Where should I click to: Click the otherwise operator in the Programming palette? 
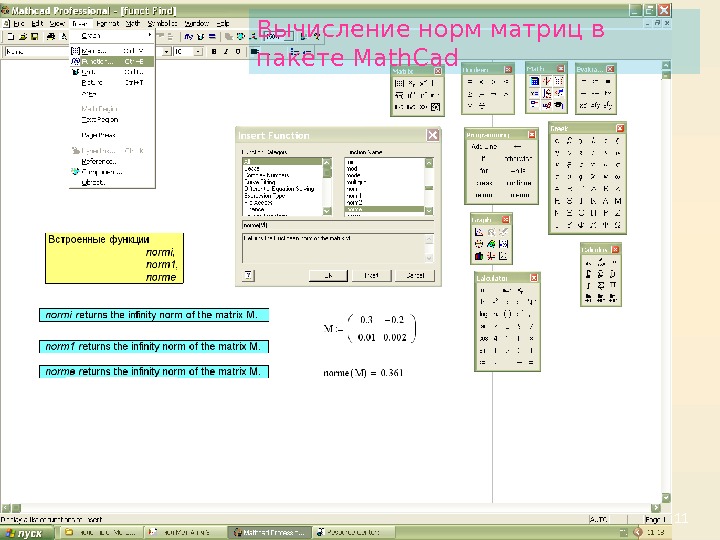coord(518,158)
